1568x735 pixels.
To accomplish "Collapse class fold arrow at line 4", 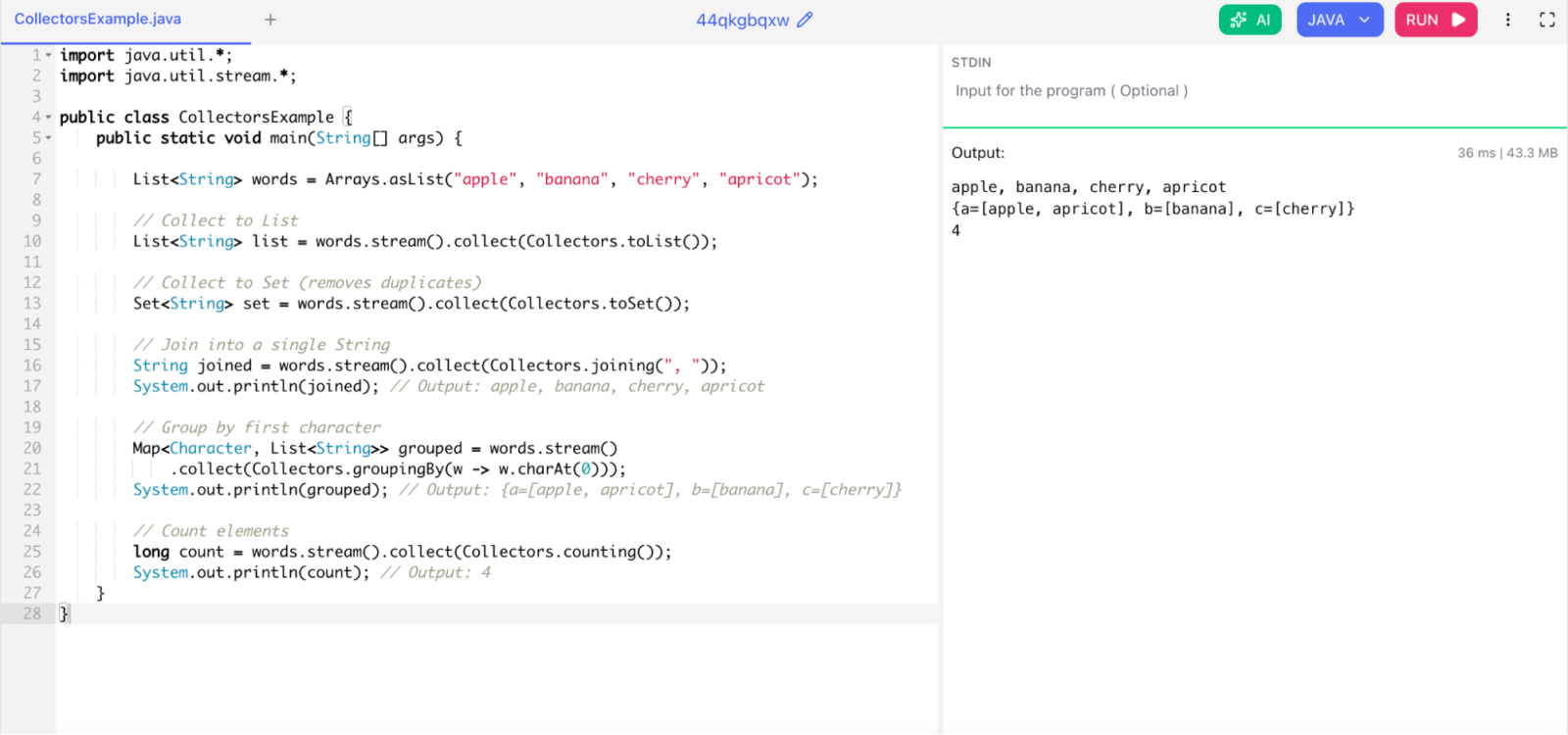I will coord(49,118).
